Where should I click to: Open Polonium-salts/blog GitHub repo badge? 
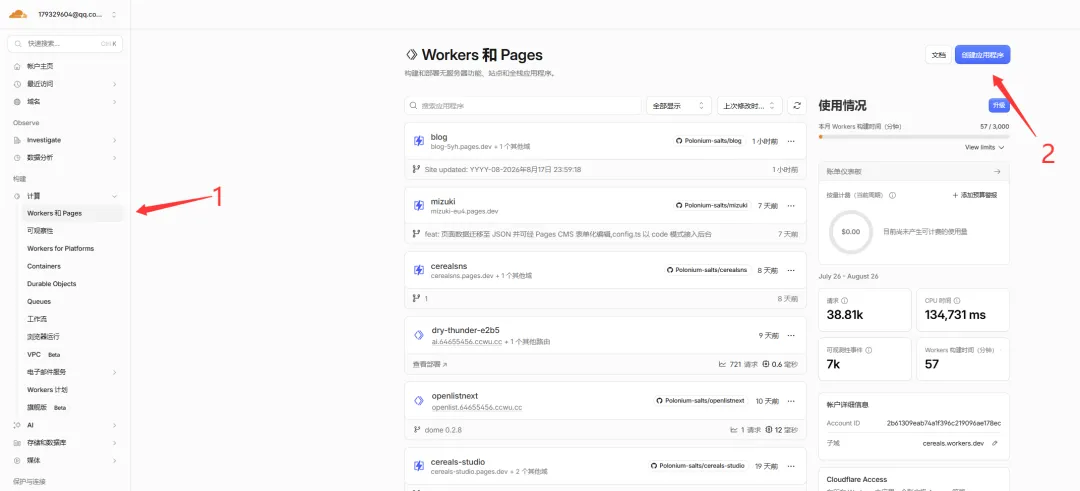709,140
